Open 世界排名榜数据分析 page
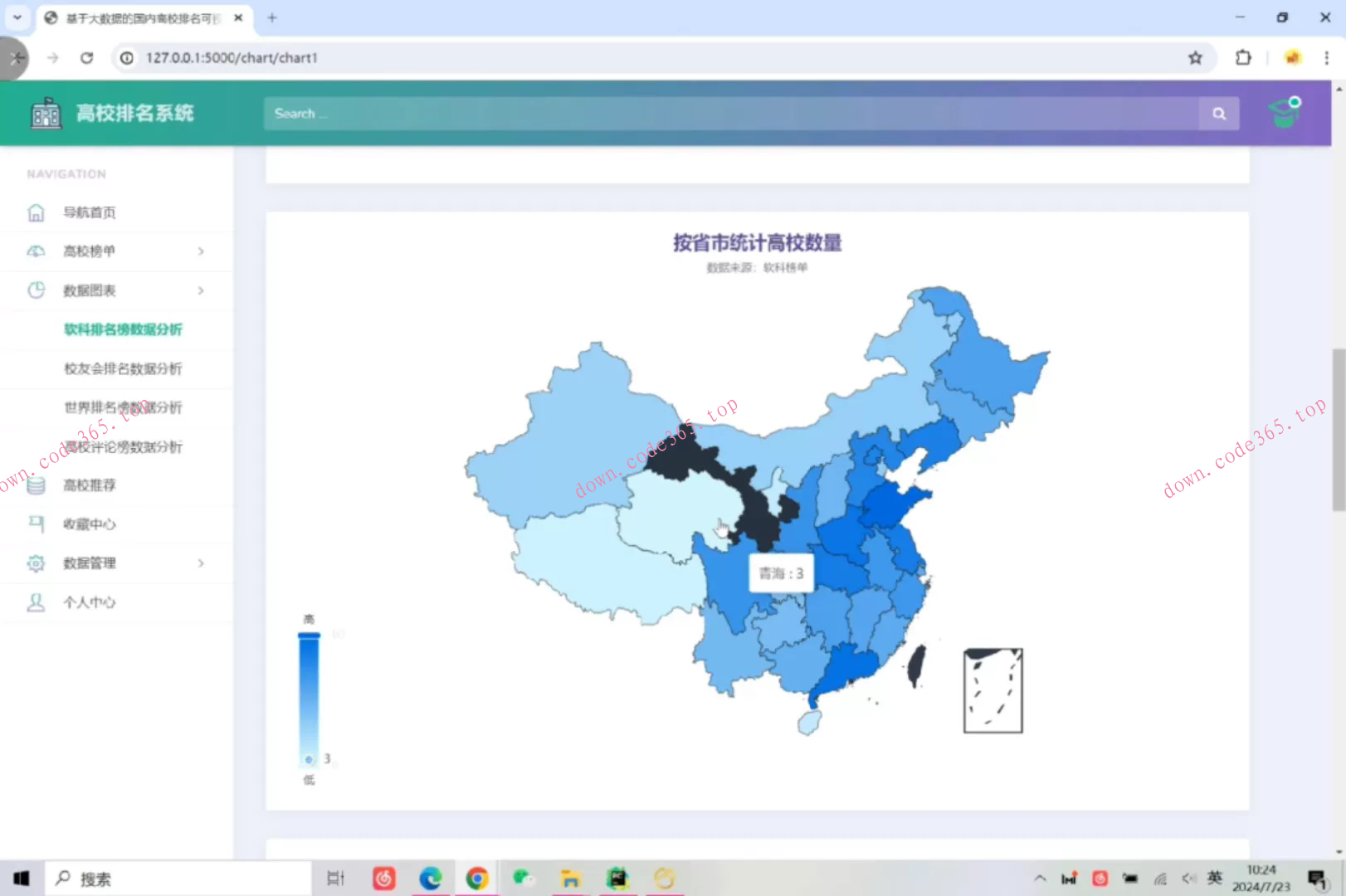The image size is (1346, 896). coord(123,407)
